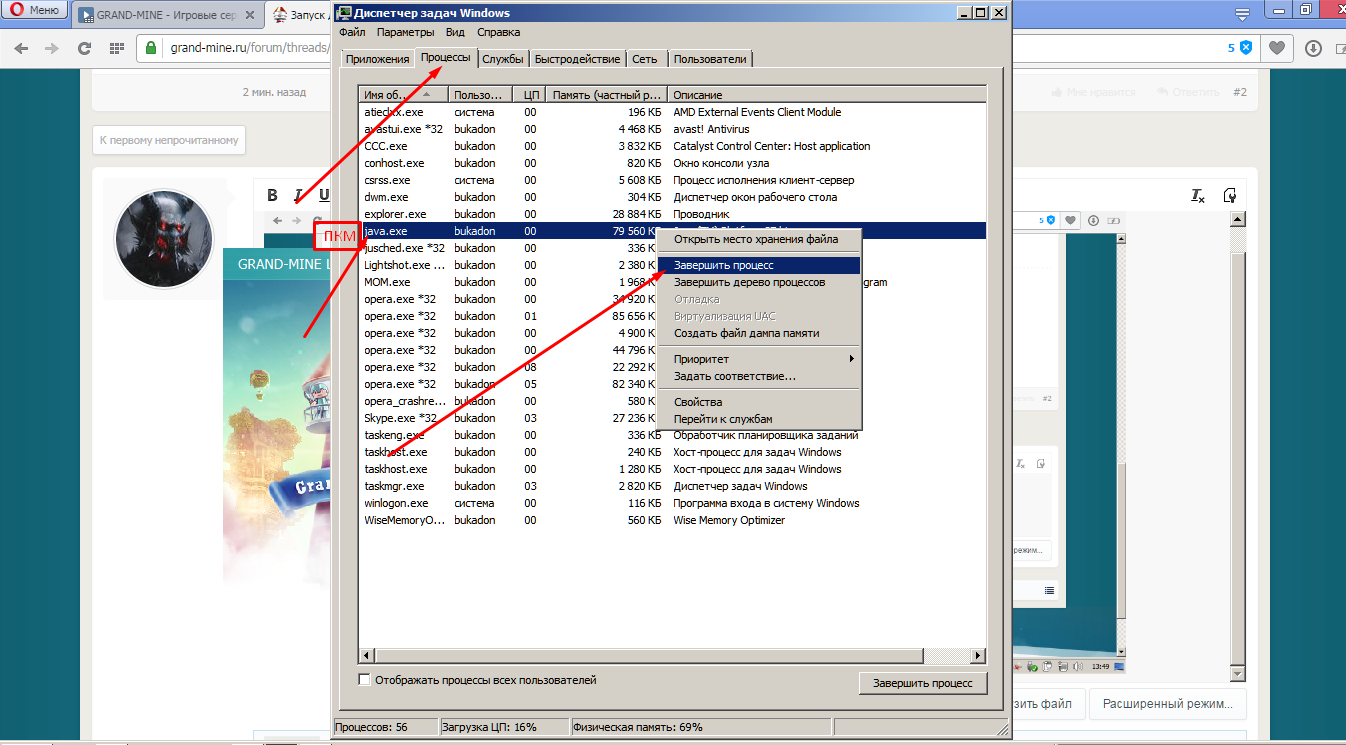
Task: Click the user avatar picture in forum
Action: pyautogui.click(x=165, y=239)
